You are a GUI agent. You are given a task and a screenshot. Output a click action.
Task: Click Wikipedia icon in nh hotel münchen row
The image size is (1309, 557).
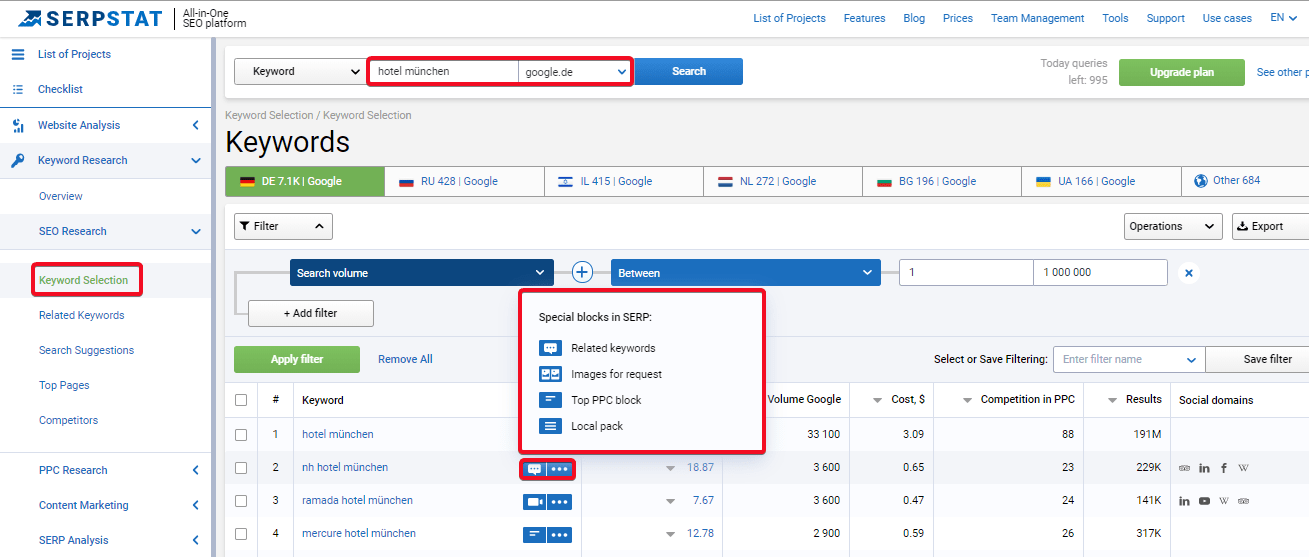pos(1243,468)
